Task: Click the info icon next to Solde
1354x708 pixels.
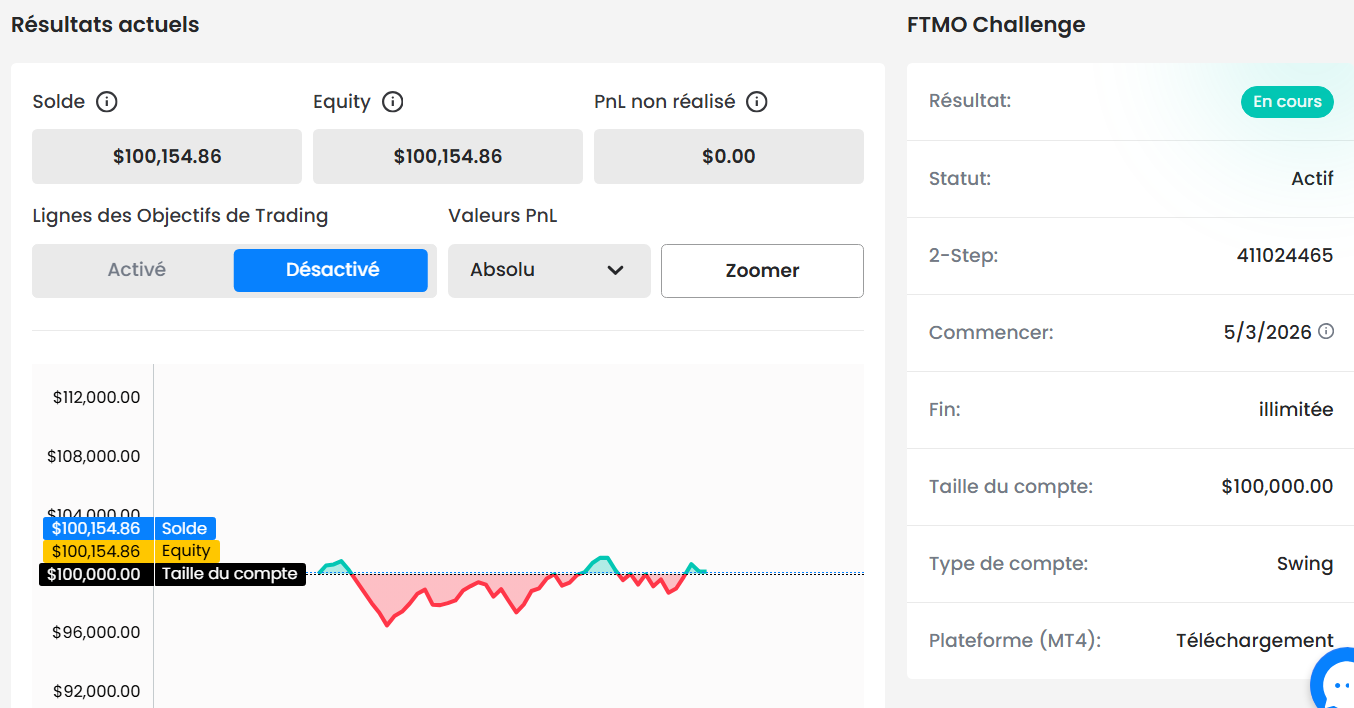Action: pyautogui.click(x=107, y=102)
